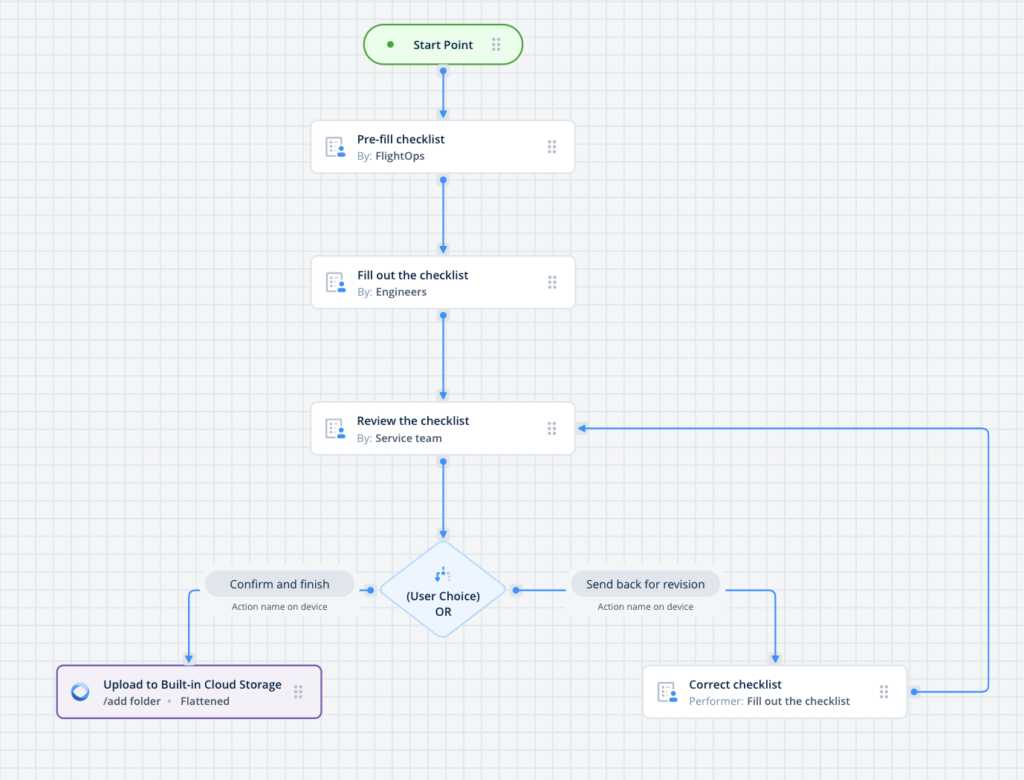Click the Correct checklist form icon
The image size is (1024, 780).
[667, 692]
